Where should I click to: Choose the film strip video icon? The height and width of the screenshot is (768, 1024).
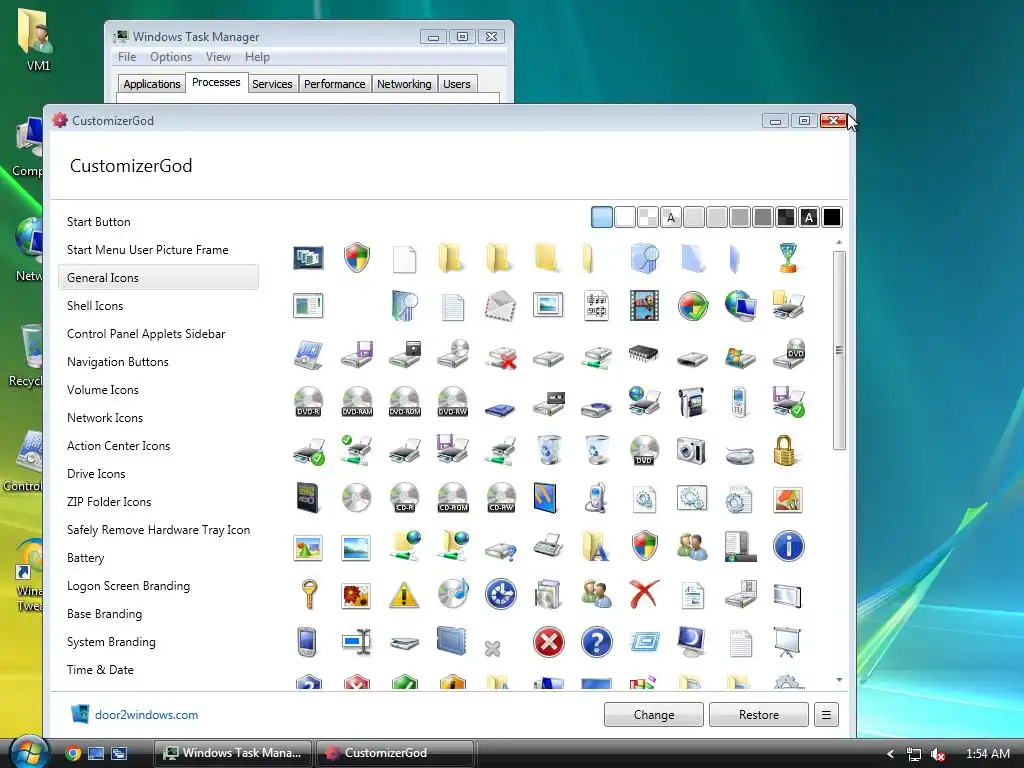pos(644,306)
